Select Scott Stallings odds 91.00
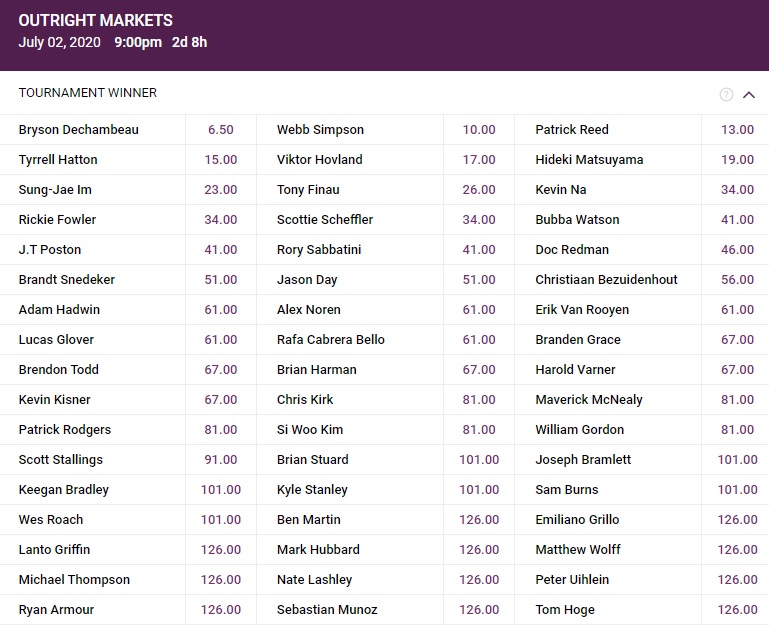Viewport: 769px width, 625px height. (x=221, y=459)
